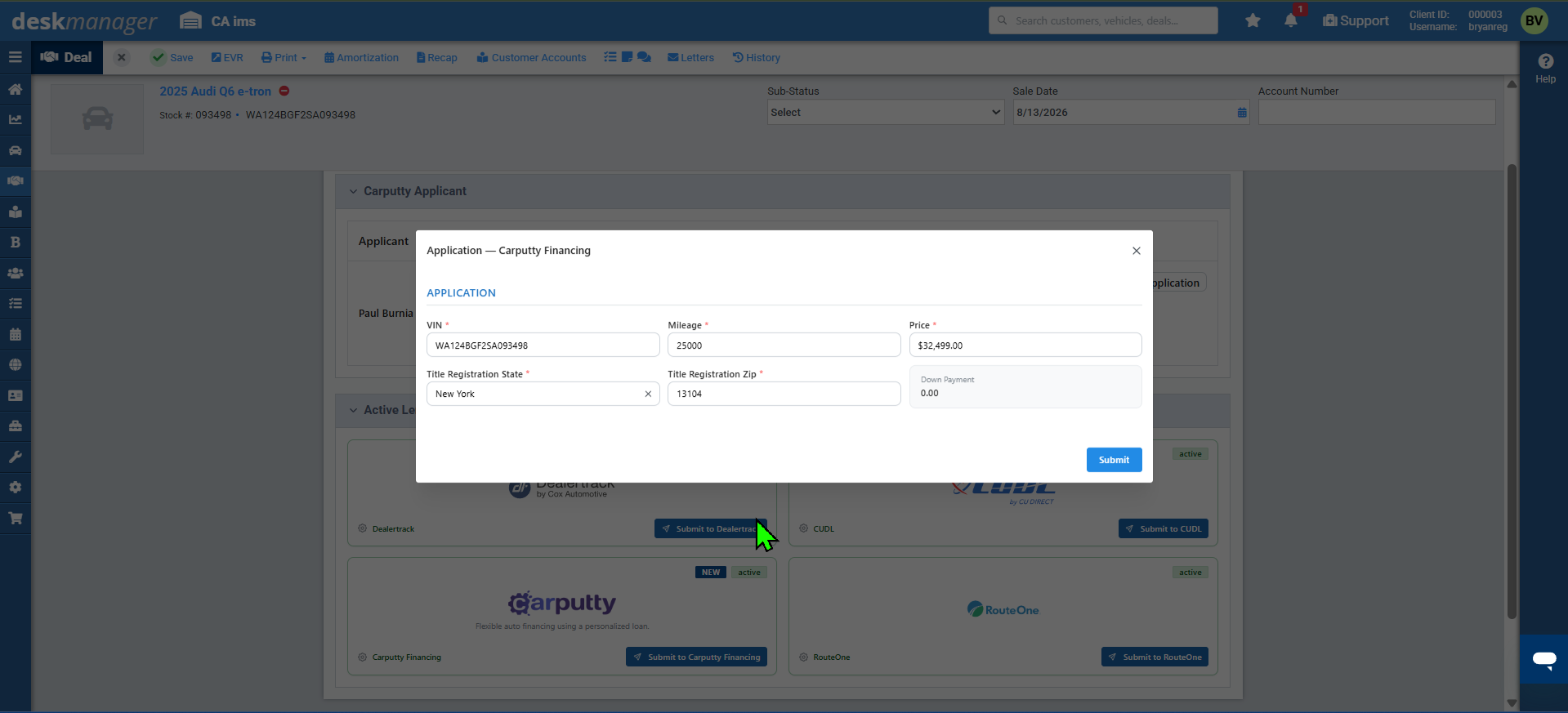Viewport: 1568px width, 713px height.
Task: Open EVR from the toolbar
Action: coord(227,57)
